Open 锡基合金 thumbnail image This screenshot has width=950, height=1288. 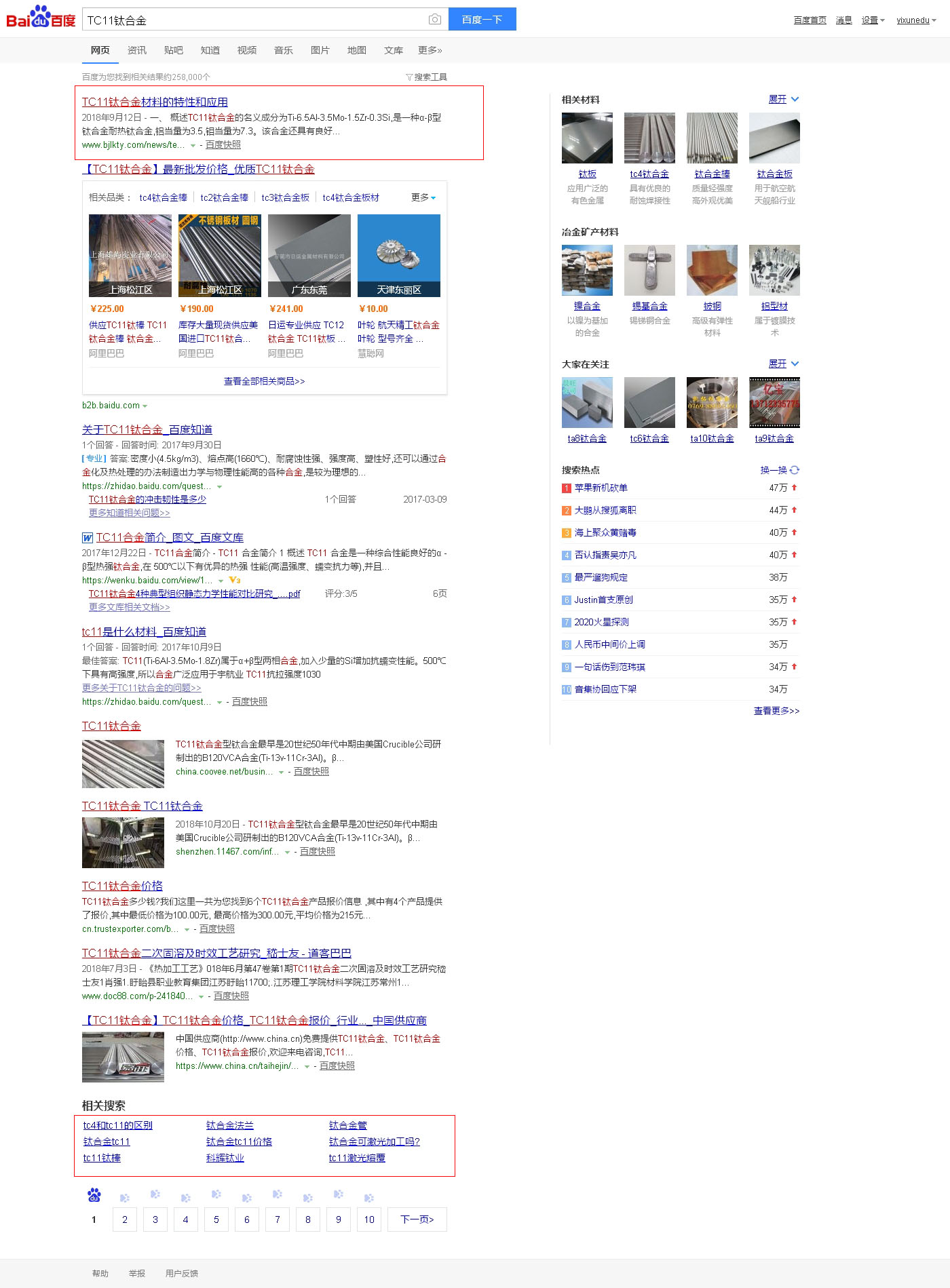[649, 270]
